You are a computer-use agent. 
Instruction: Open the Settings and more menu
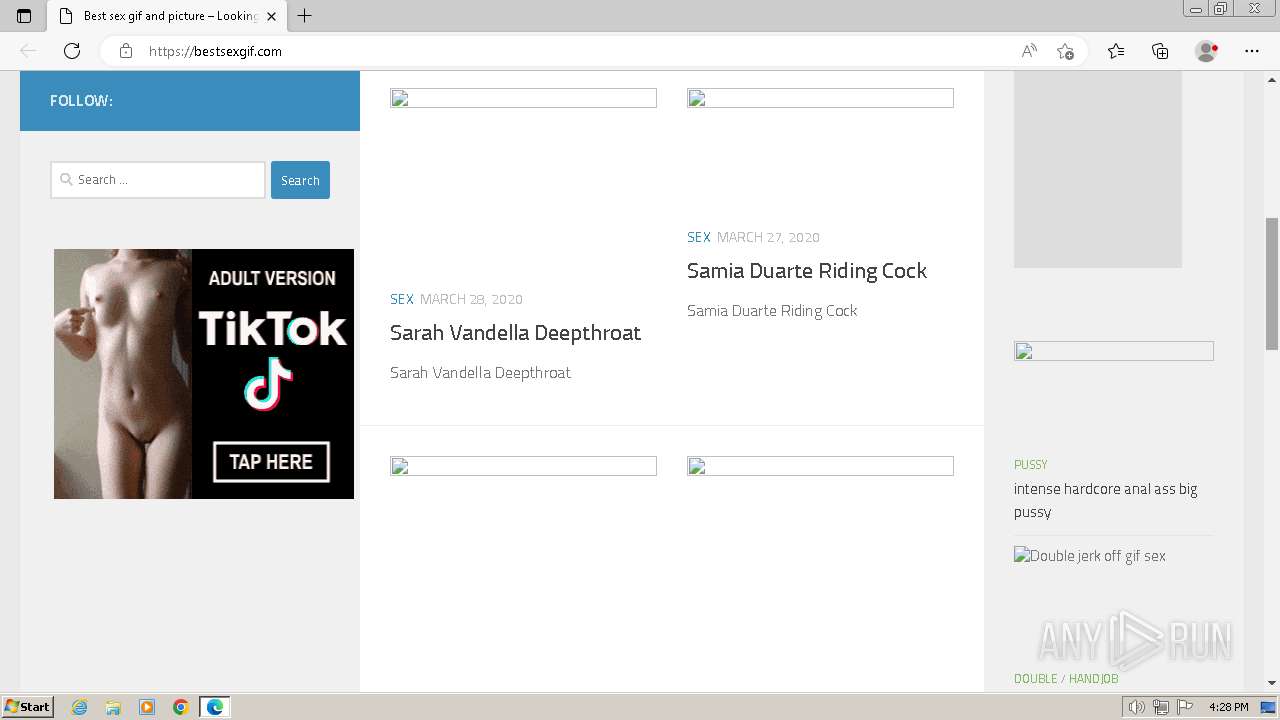click(x=1252, y=51)
